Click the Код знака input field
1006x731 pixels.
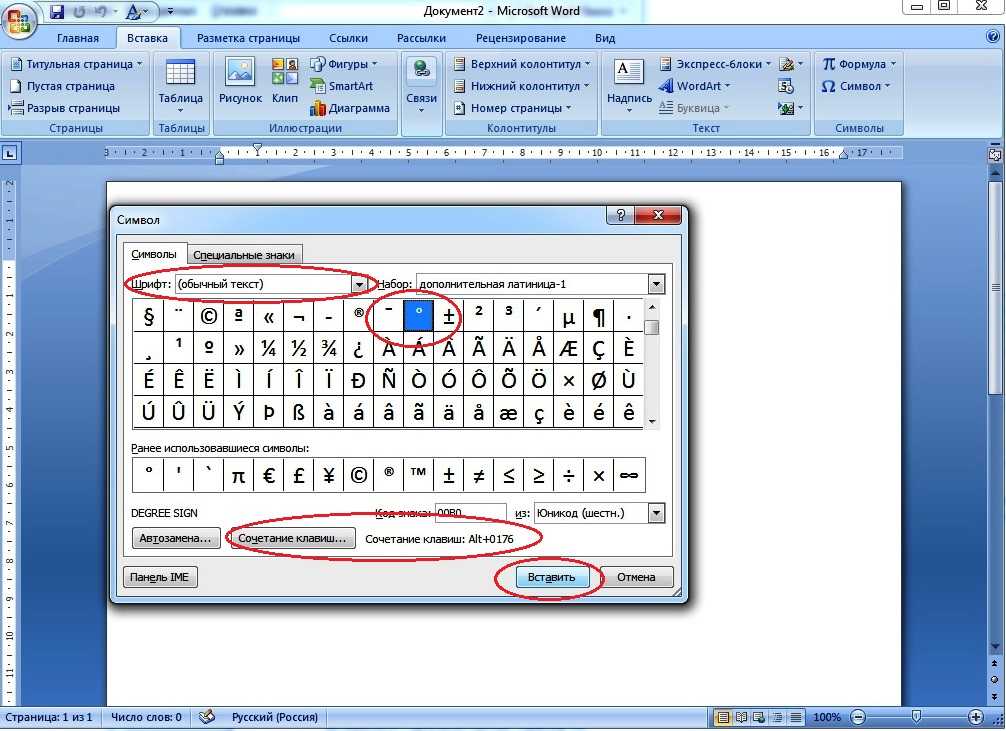(470, 513)
